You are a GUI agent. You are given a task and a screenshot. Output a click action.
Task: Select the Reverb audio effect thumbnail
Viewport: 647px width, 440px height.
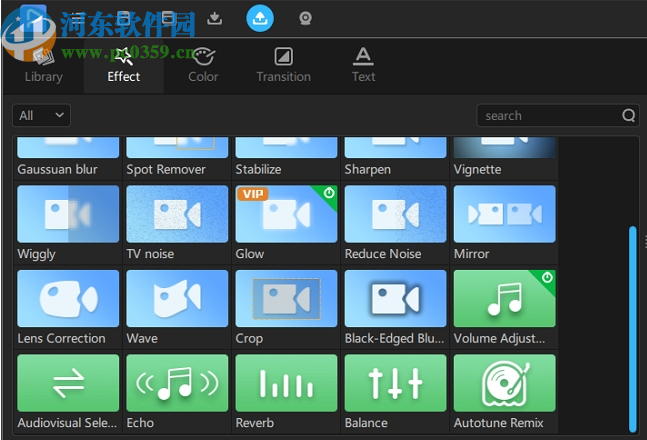pyautogui.click(x=286, y=383)
